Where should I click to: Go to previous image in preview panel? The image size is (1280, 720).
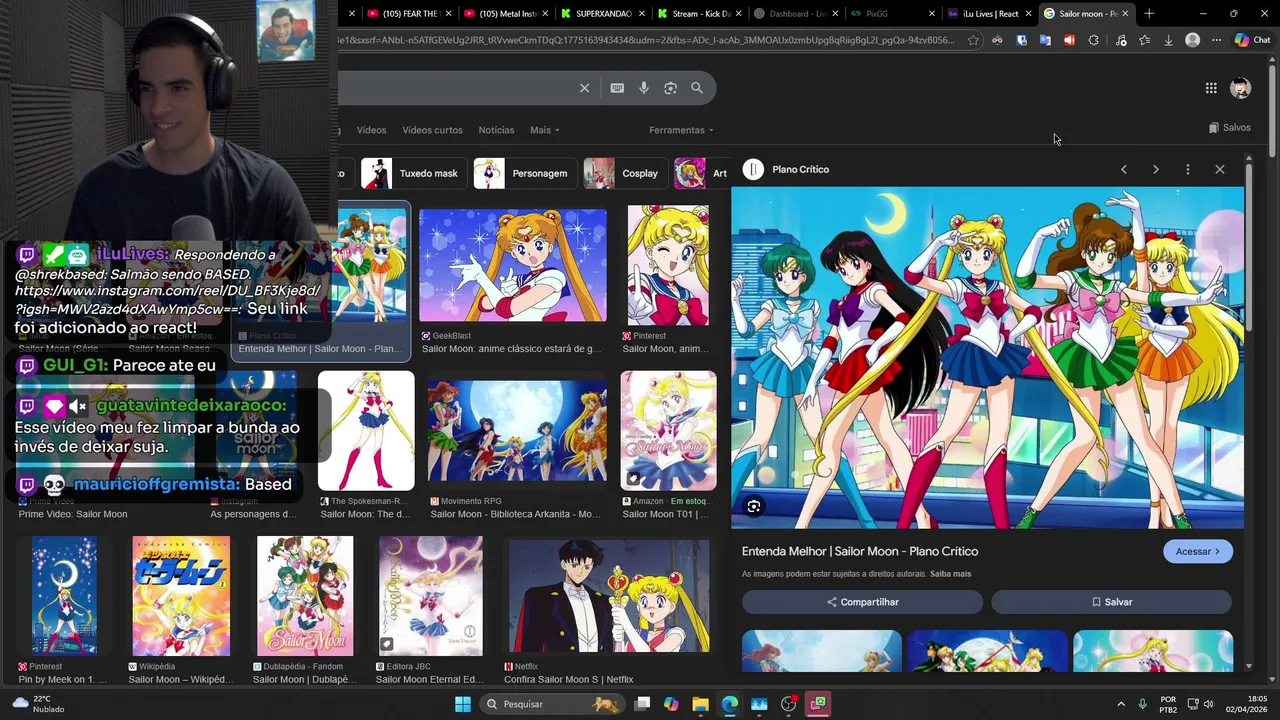[1124, 170]
